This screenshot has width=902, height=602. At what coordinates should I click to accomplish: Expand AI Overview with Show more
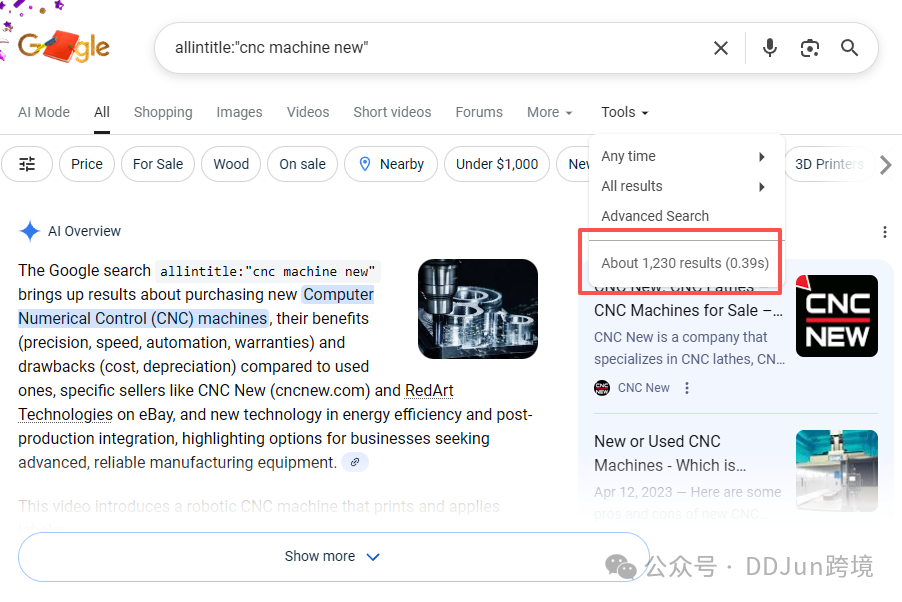point(334,557)
